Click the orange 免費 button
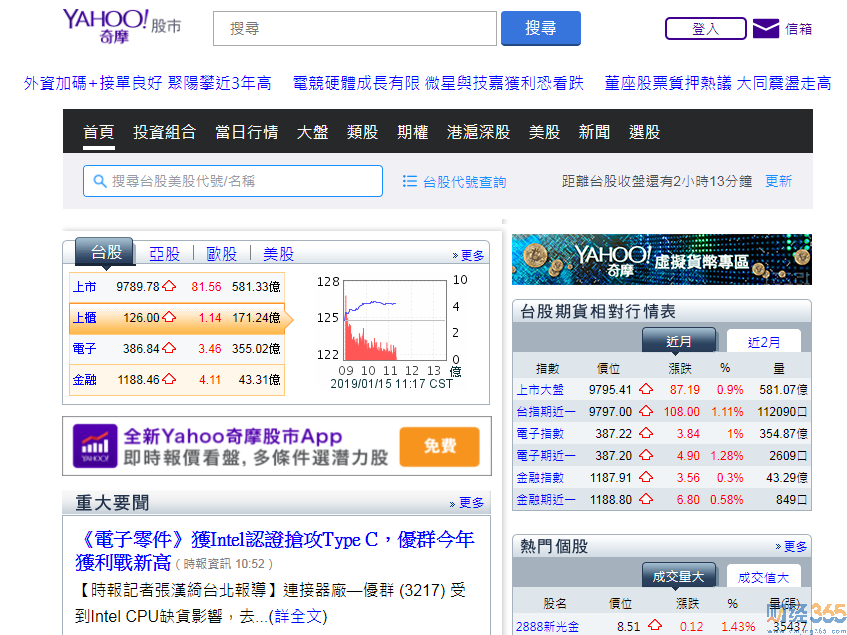The height and width of the screenshot is (635, 847). 440,447
